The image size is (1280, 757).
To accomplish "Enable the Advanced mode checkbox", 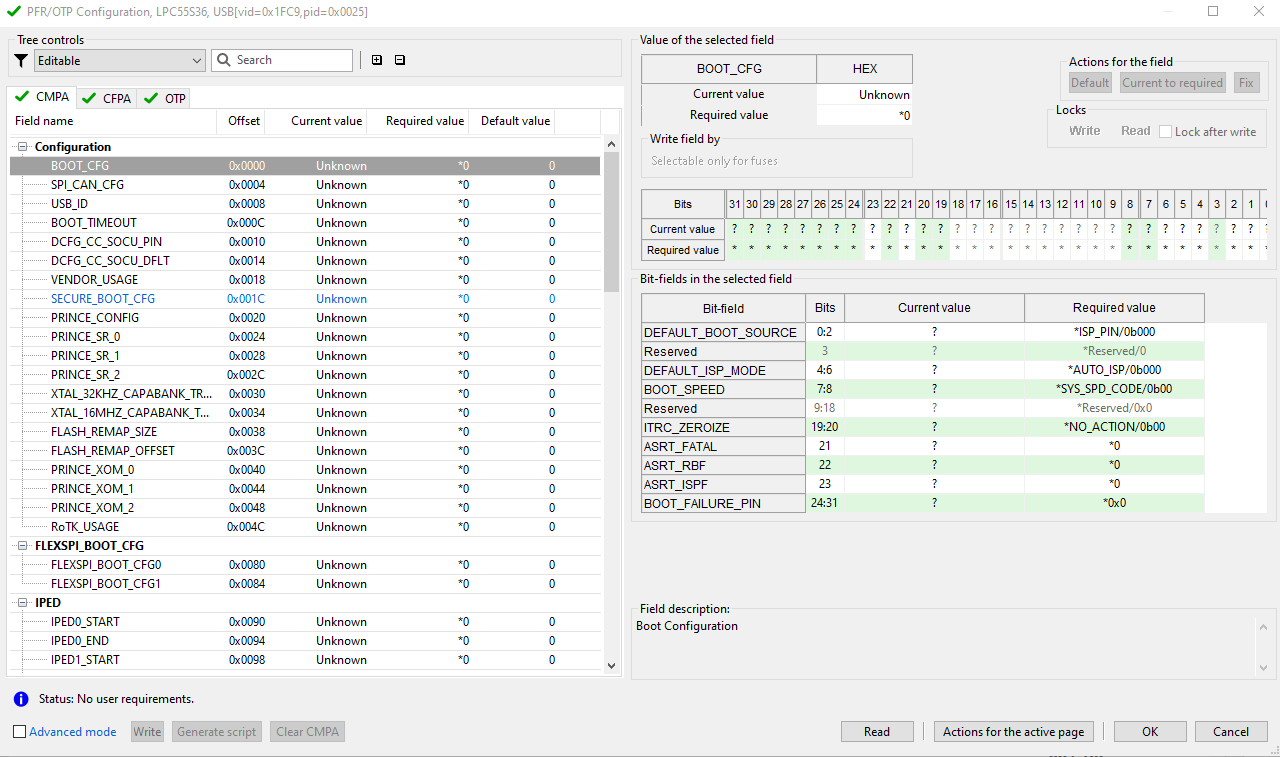I will click(x=20, y=732).
